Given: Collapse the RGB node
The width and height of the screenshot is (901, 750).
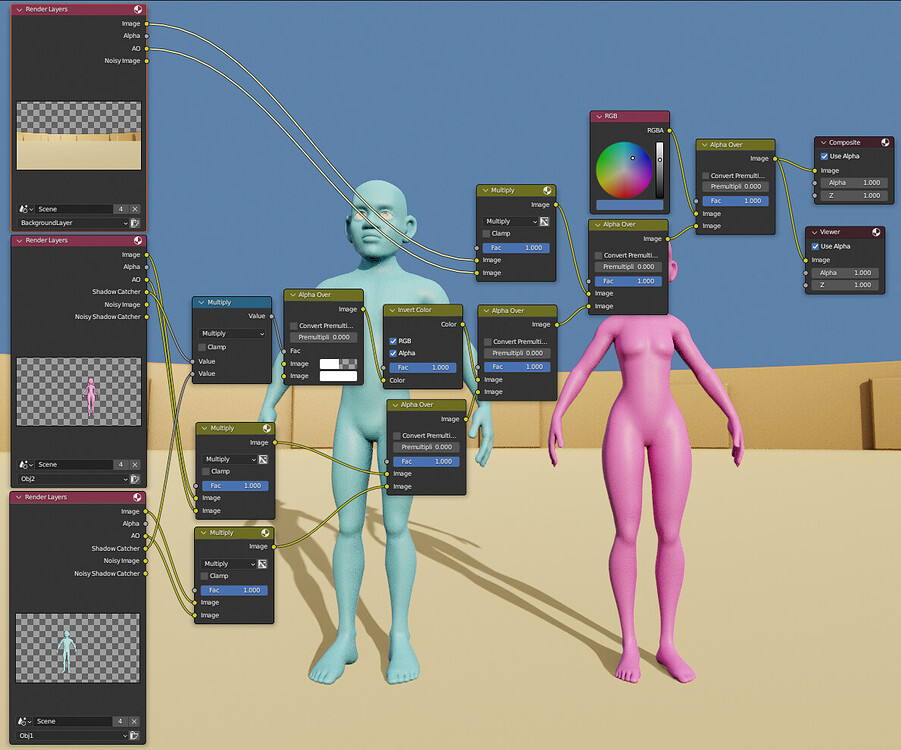Looking at the screenshot, I should (x=599, y=116).
